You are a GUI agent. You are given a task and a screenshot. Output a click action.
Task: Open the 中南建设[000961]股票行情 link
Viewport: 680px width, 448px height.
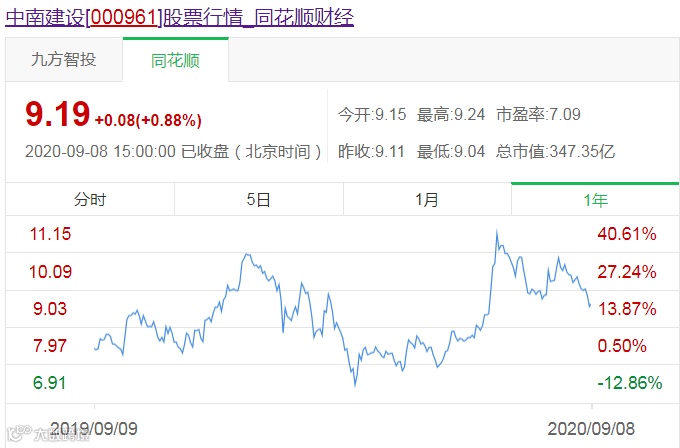click(x=180, y=18)
